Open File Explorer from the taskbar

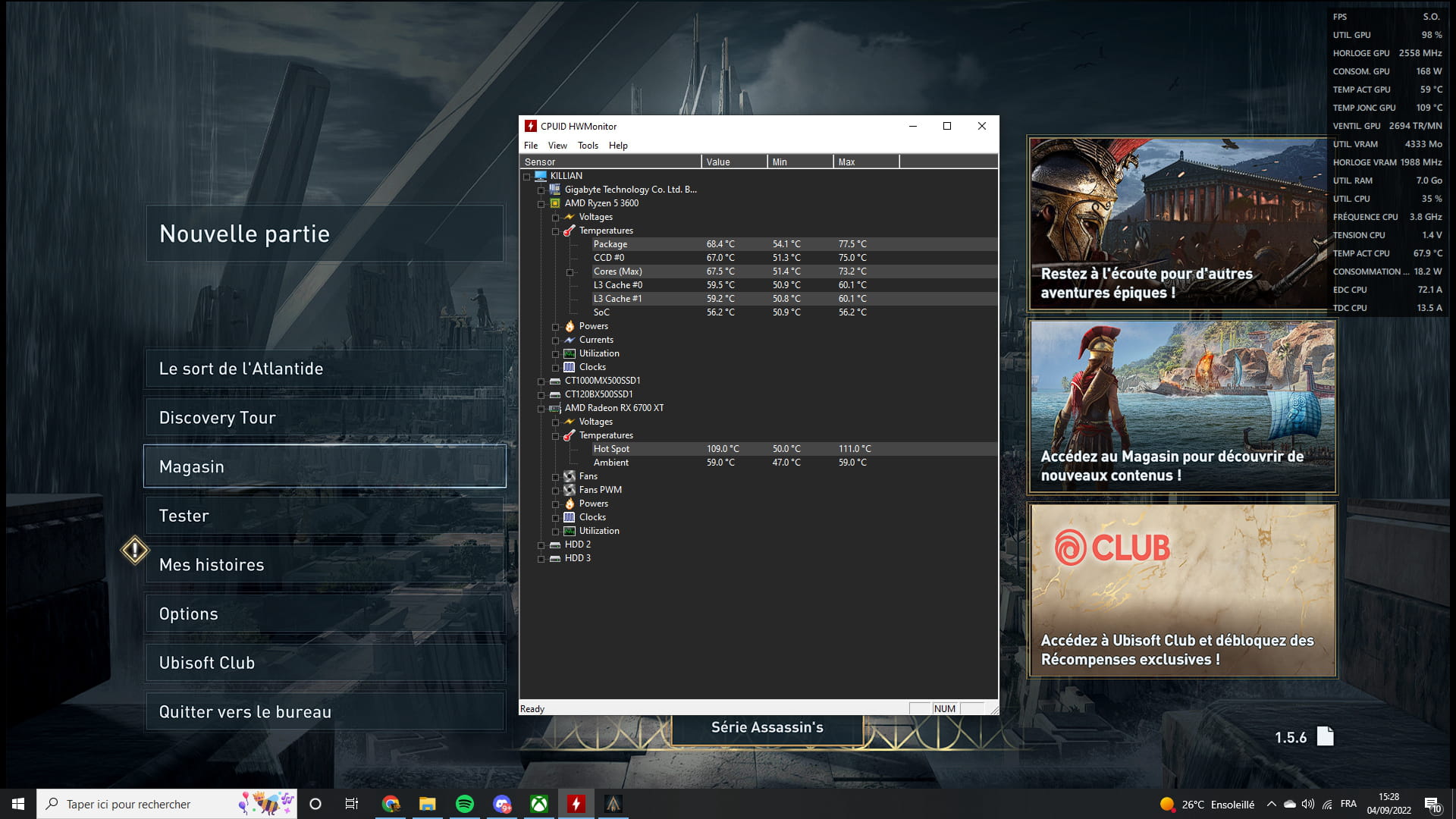click(428, 804)
